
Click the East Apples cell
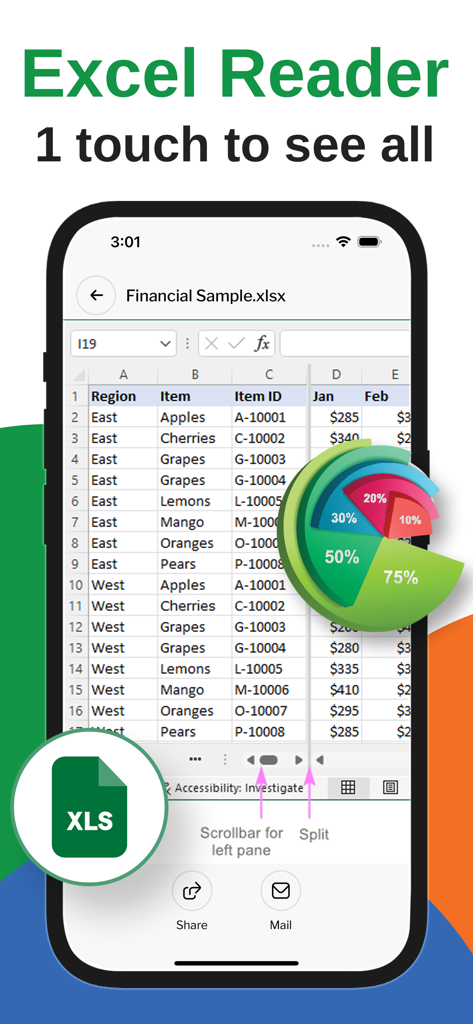click(x=195, y=417)
